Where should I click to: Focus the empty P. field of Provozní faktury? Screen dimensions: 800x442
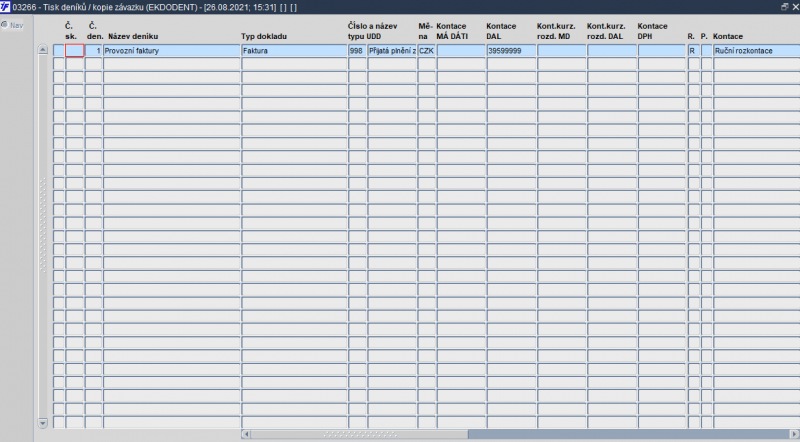tap(707, 51)
